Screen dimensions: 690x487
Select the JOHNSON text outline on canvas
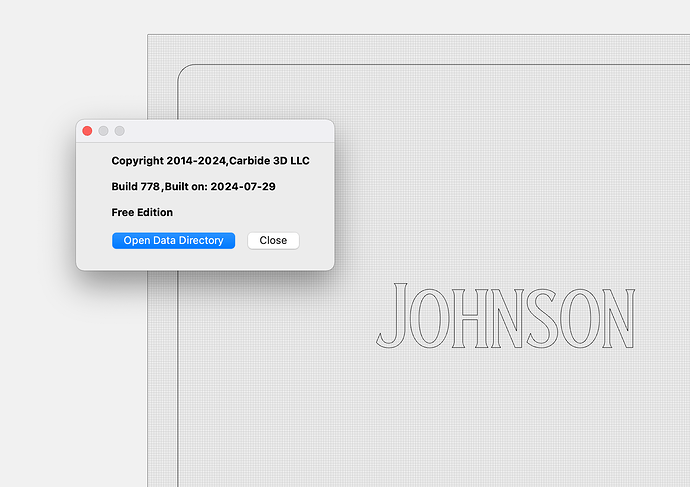click(505, 316)
